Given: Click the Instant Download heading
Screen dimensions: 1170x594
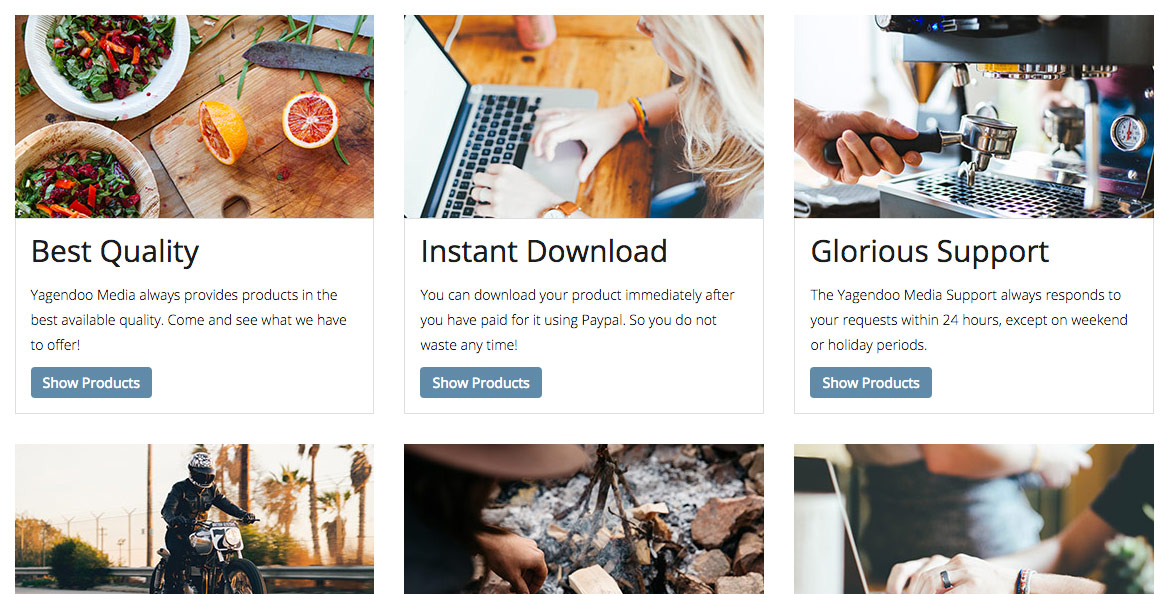Looking at the screenshot, I should [x=543, y=251].
